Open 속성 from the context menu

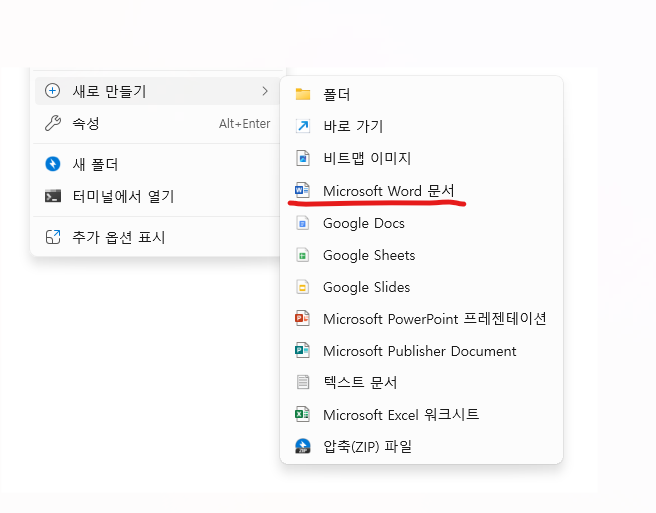coord(157,123)
